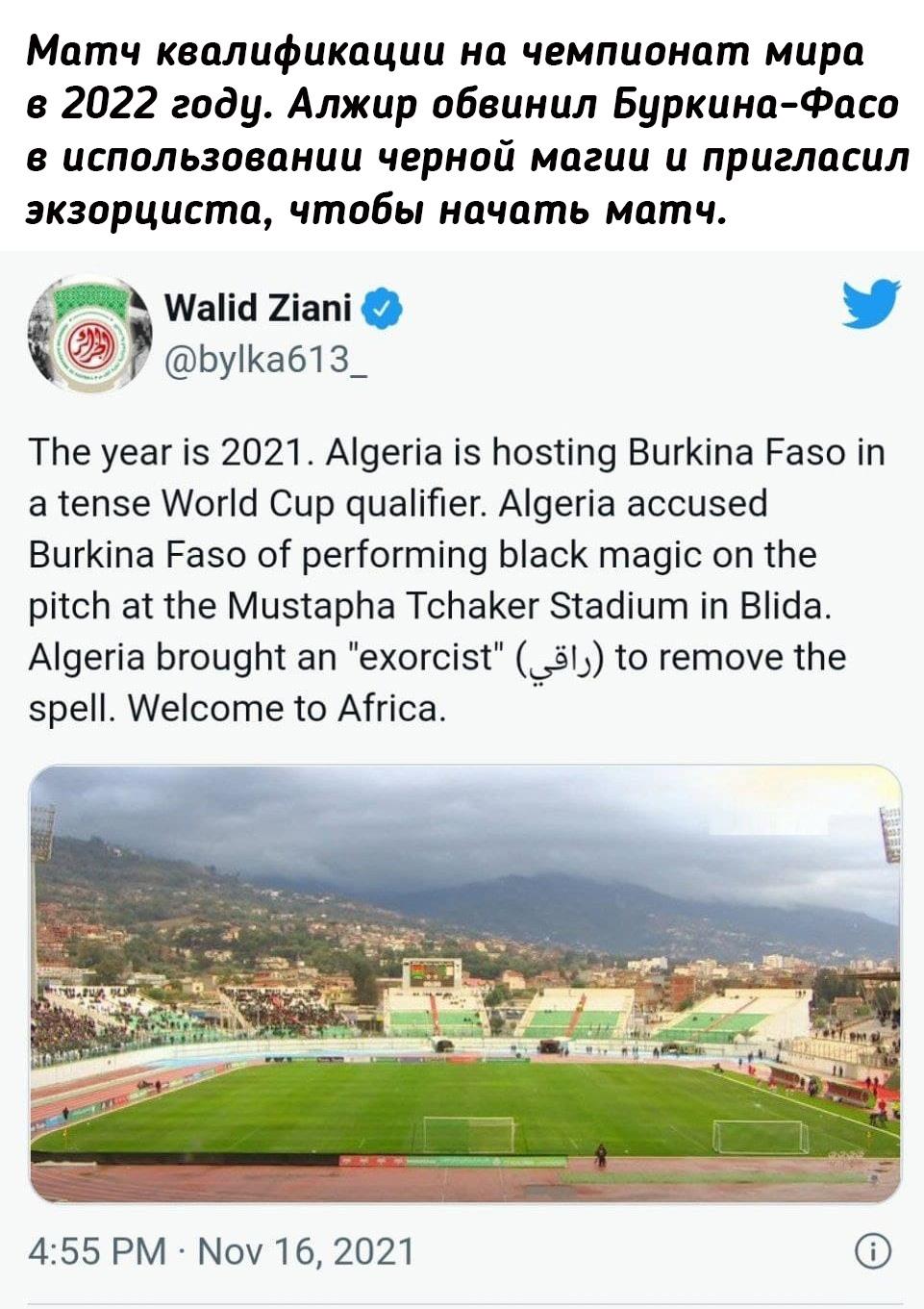
Task: Click the "Welcome to Africa" sentence
Action: 287,709
